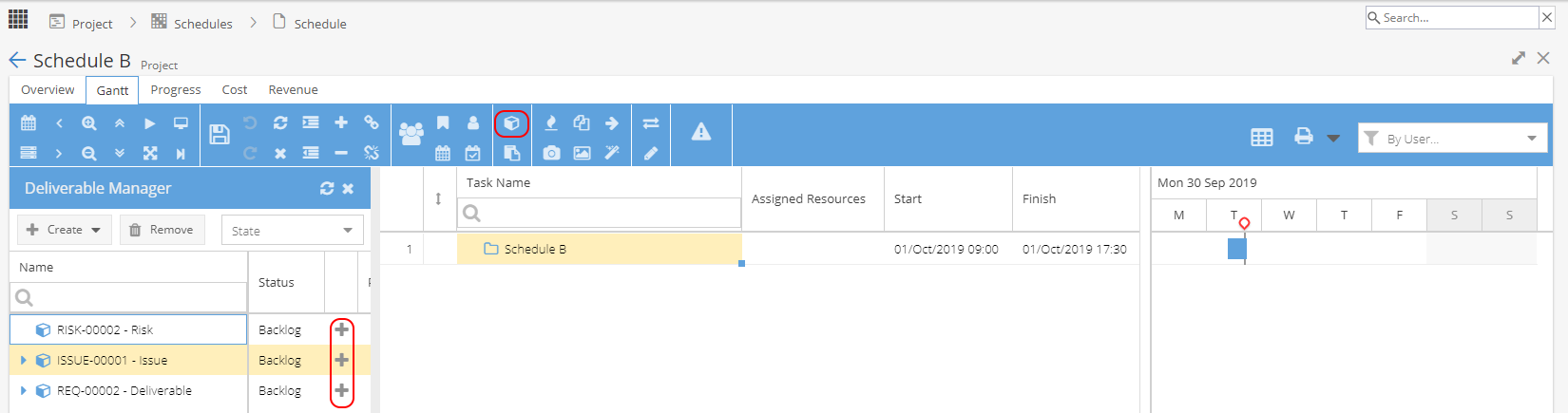The image size is (1568, 413).
Task: Take a snapshot with camera icon
Action: (x=551, y=153)
